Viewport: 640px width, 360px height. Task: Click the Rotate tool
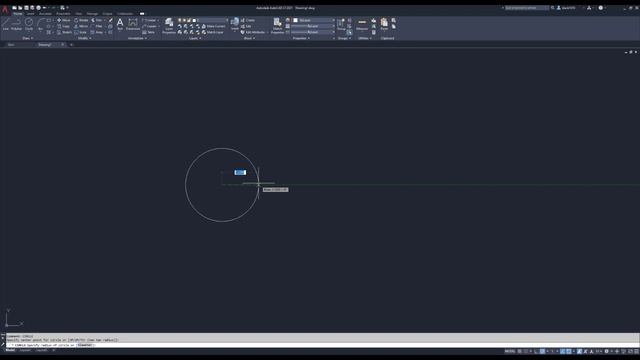click(x=81, y=20)
